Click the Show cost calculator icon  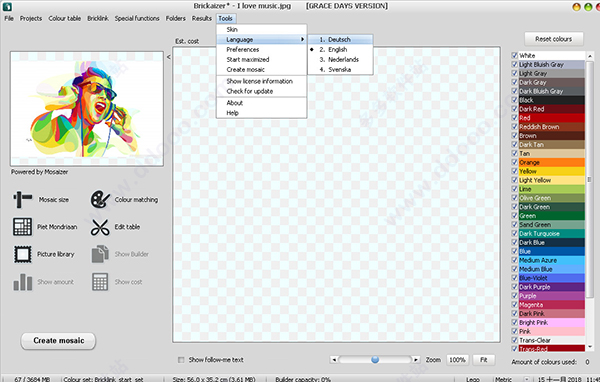pyautogui.click(x=100, y=282)
